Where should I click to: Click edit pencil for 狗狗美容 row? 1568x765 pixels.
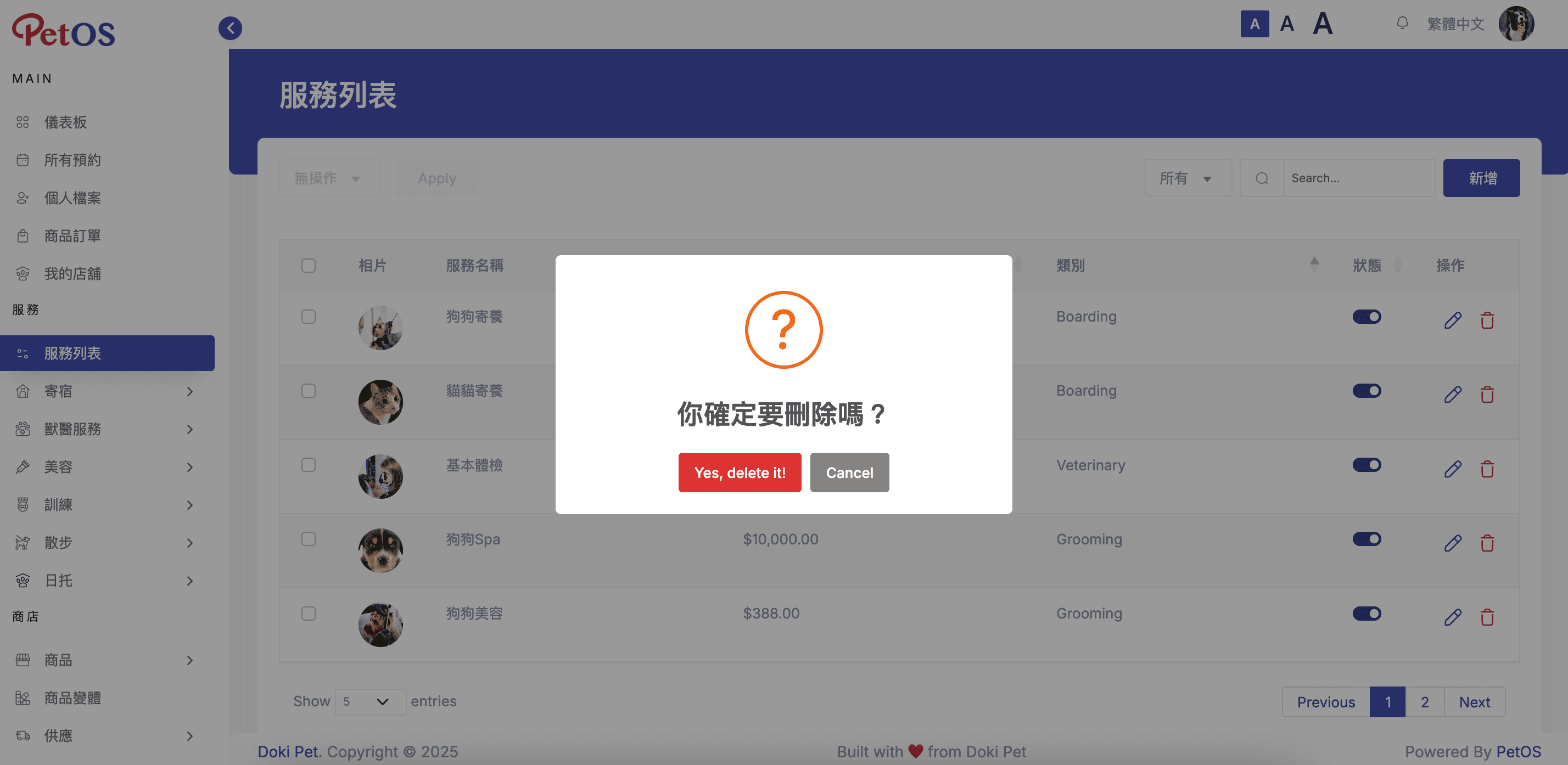[1452, 617]
